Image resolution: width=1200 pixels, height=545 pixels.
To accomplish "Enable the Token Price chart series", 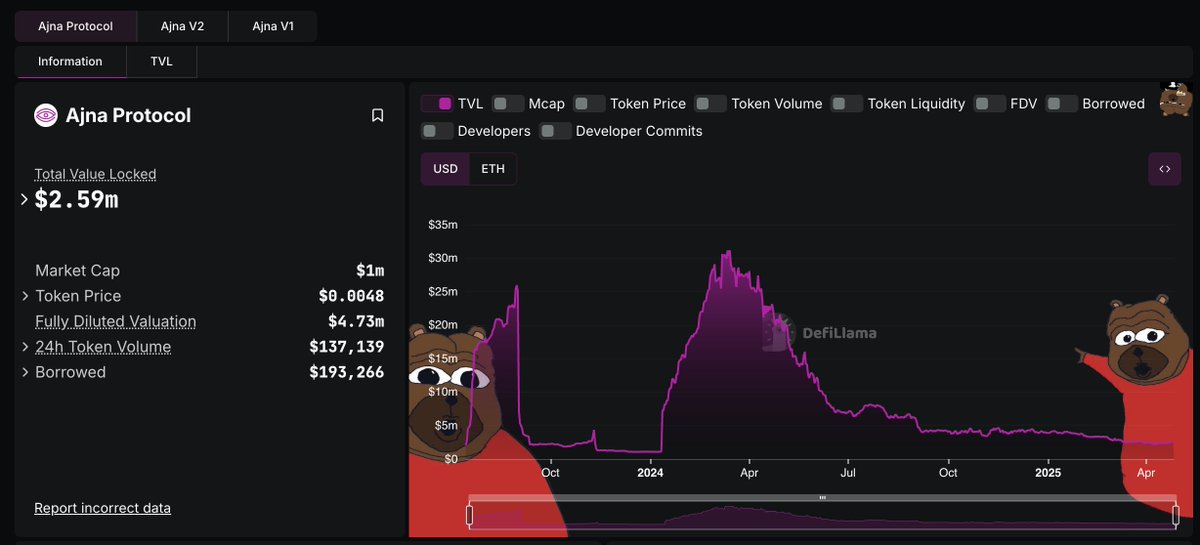I will 590,104.
